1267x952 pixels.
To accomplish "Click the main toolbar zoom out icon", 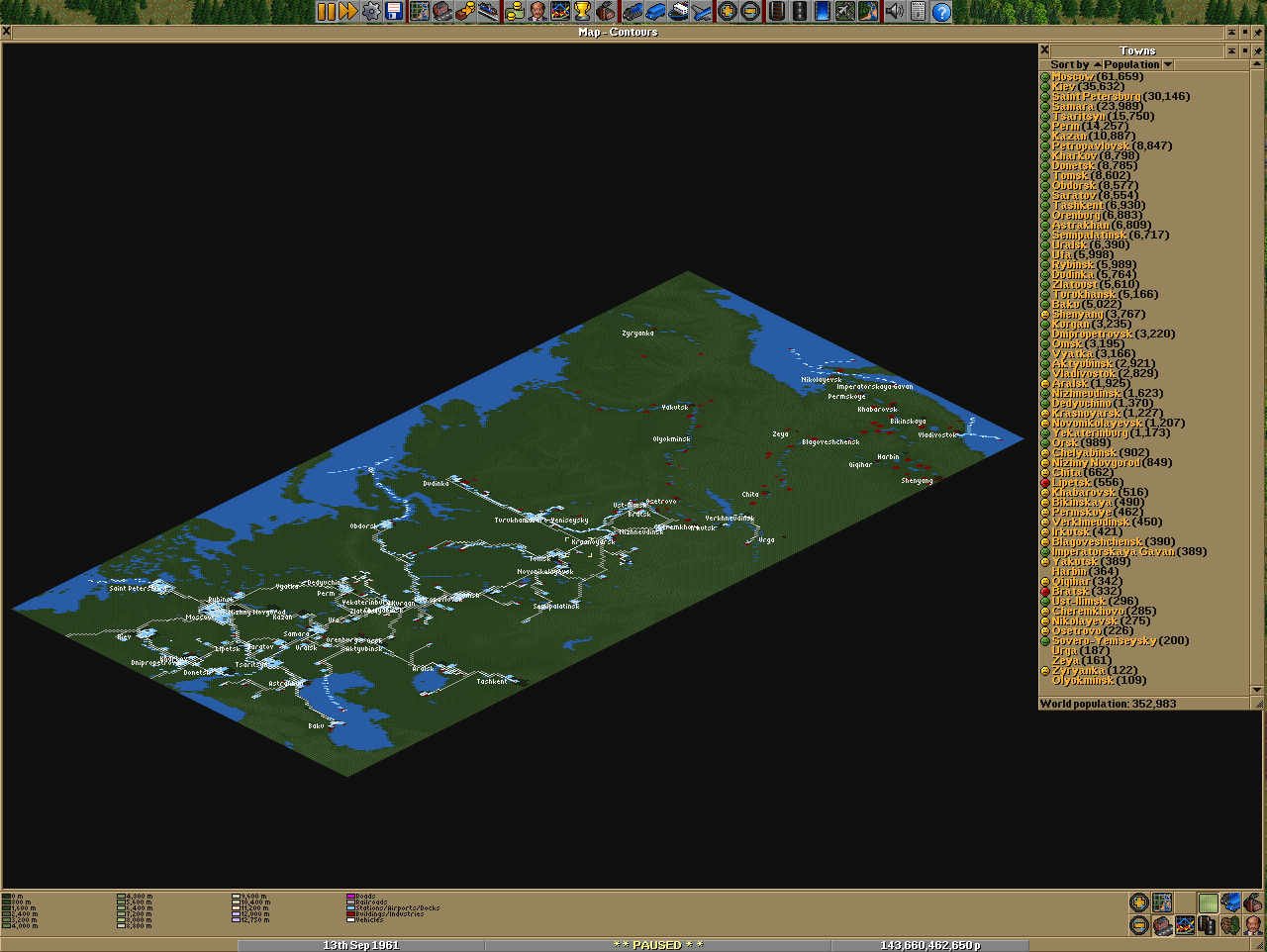I will [750, 11].
